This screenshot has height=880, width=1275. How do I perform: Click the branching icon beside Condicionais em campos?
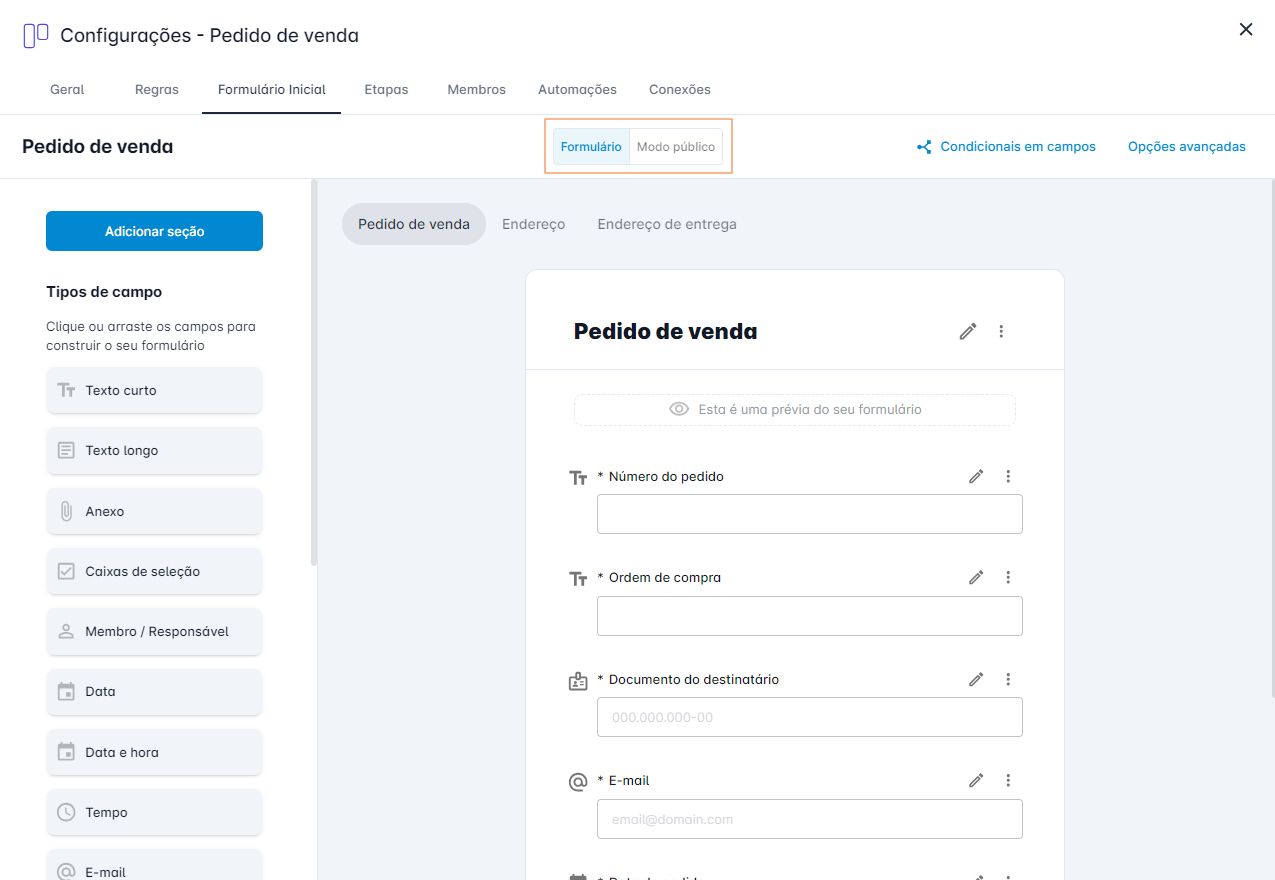(x=924, y=147)
